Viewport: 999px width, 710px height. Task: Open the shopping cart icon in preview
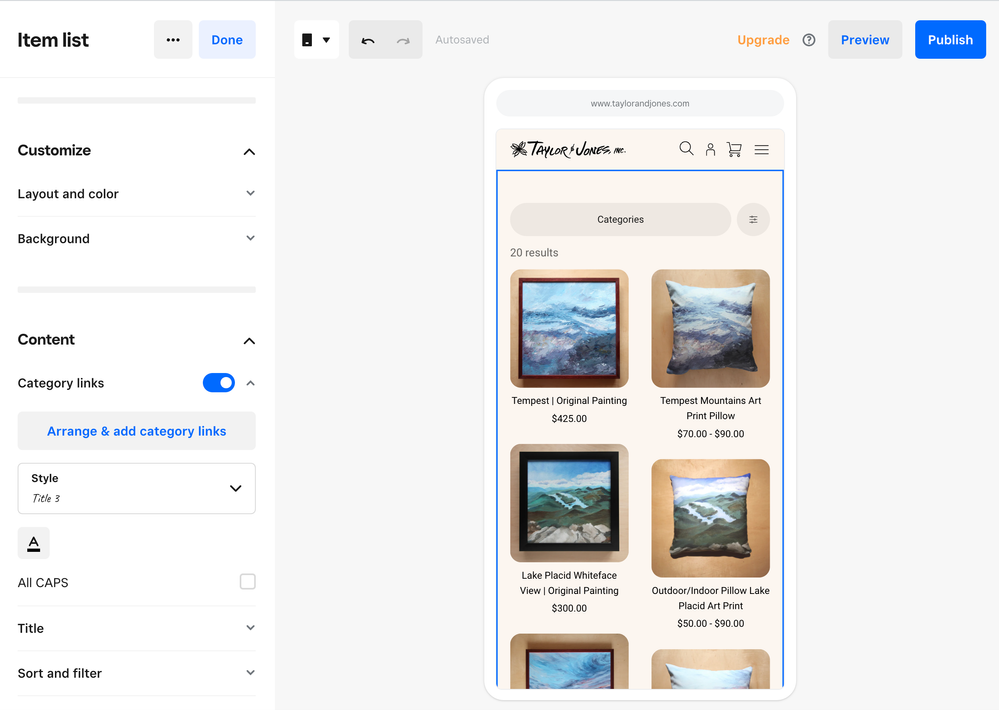coord(734,149)
